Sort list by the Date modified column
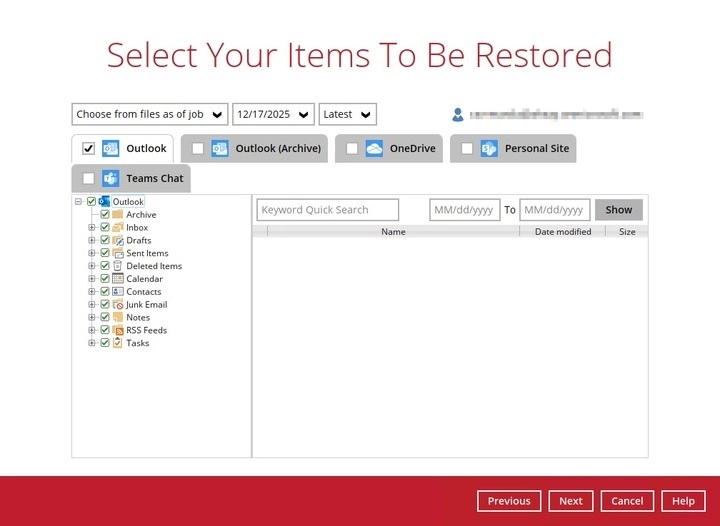 562,232
